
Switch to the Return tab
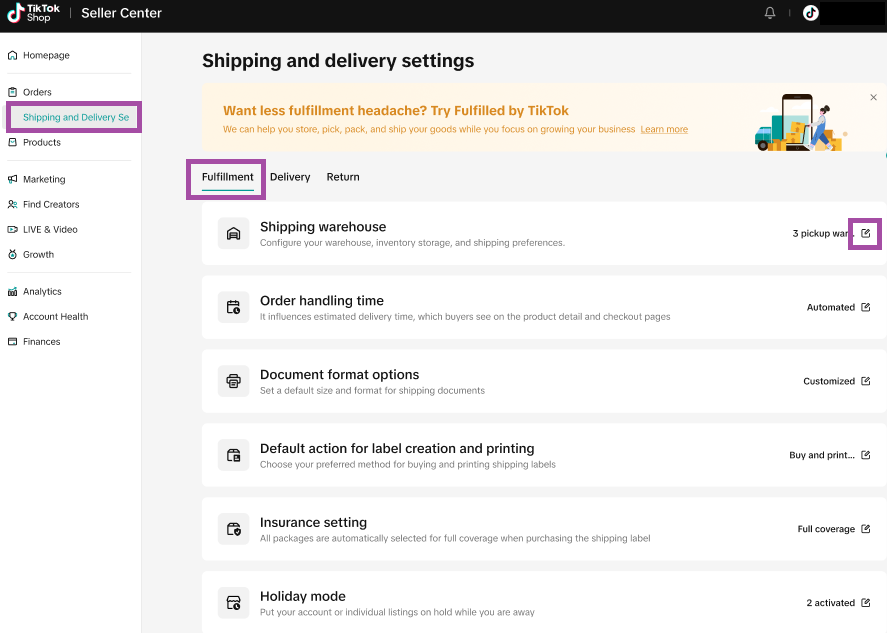(x=343, y=177)
